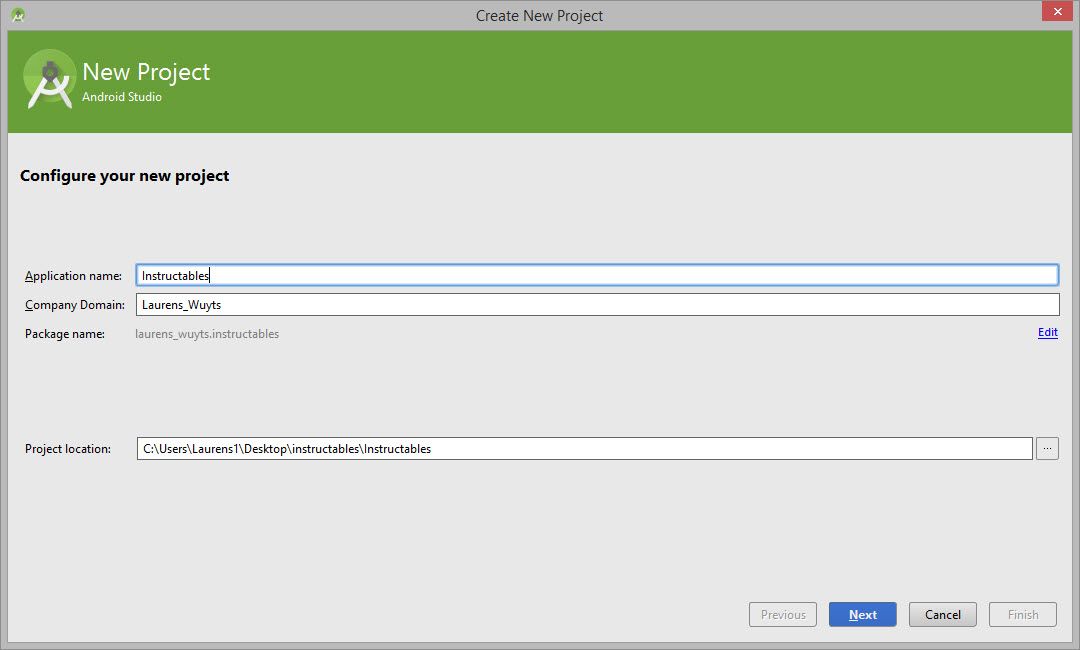
Task: Click the Configure your new project heading
Action: pyautogui.click(x=124, y=175)
